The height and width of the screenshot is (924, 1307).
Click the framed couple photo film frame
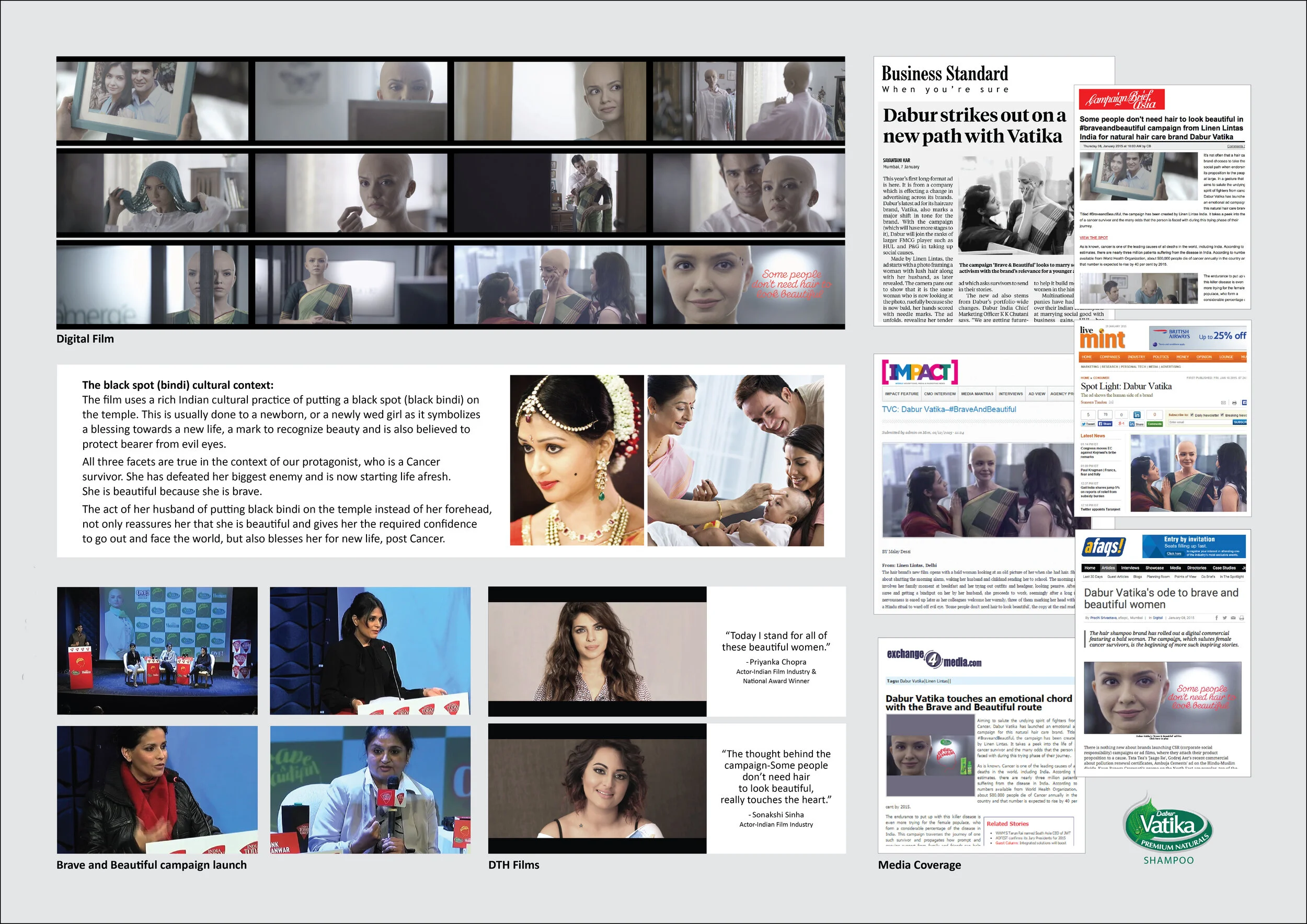tap(152, 101)
